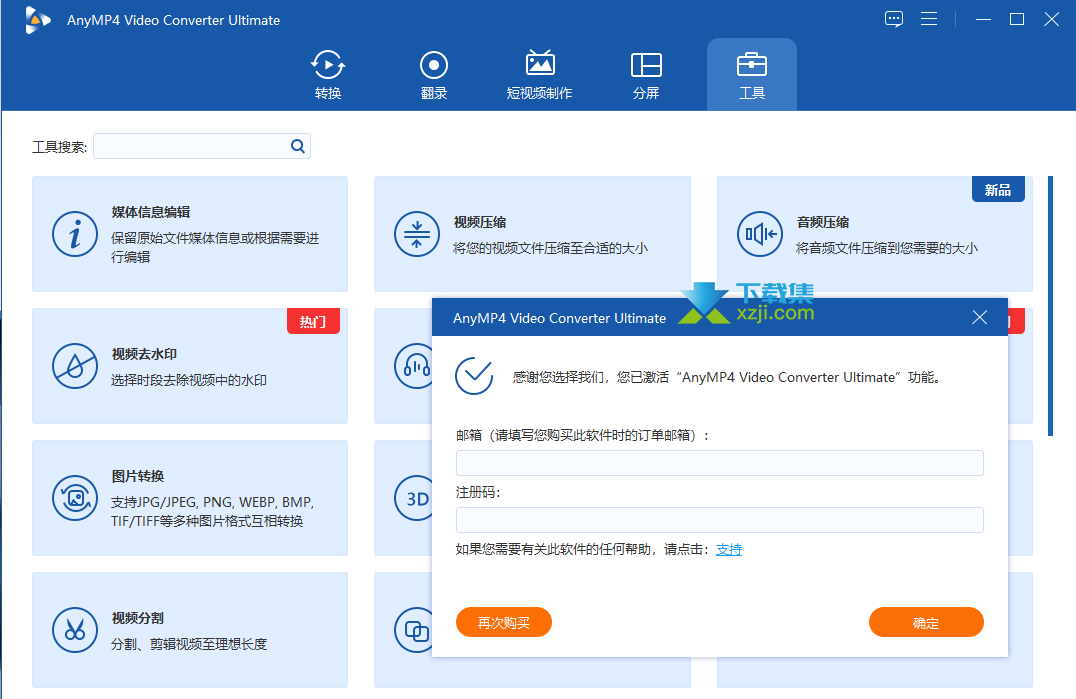
Task: Click the 注册码 registration code field
Action: (x=719, y=520)
